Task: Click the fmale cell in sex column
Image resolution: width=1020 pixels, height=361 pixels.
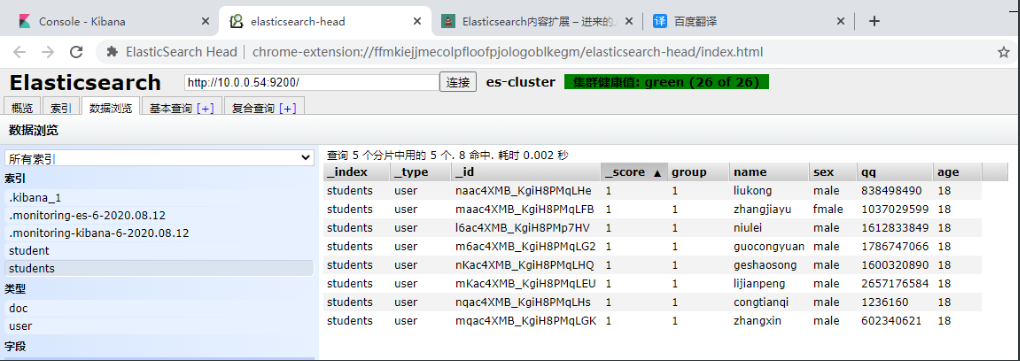Action: tap(827, 209)
